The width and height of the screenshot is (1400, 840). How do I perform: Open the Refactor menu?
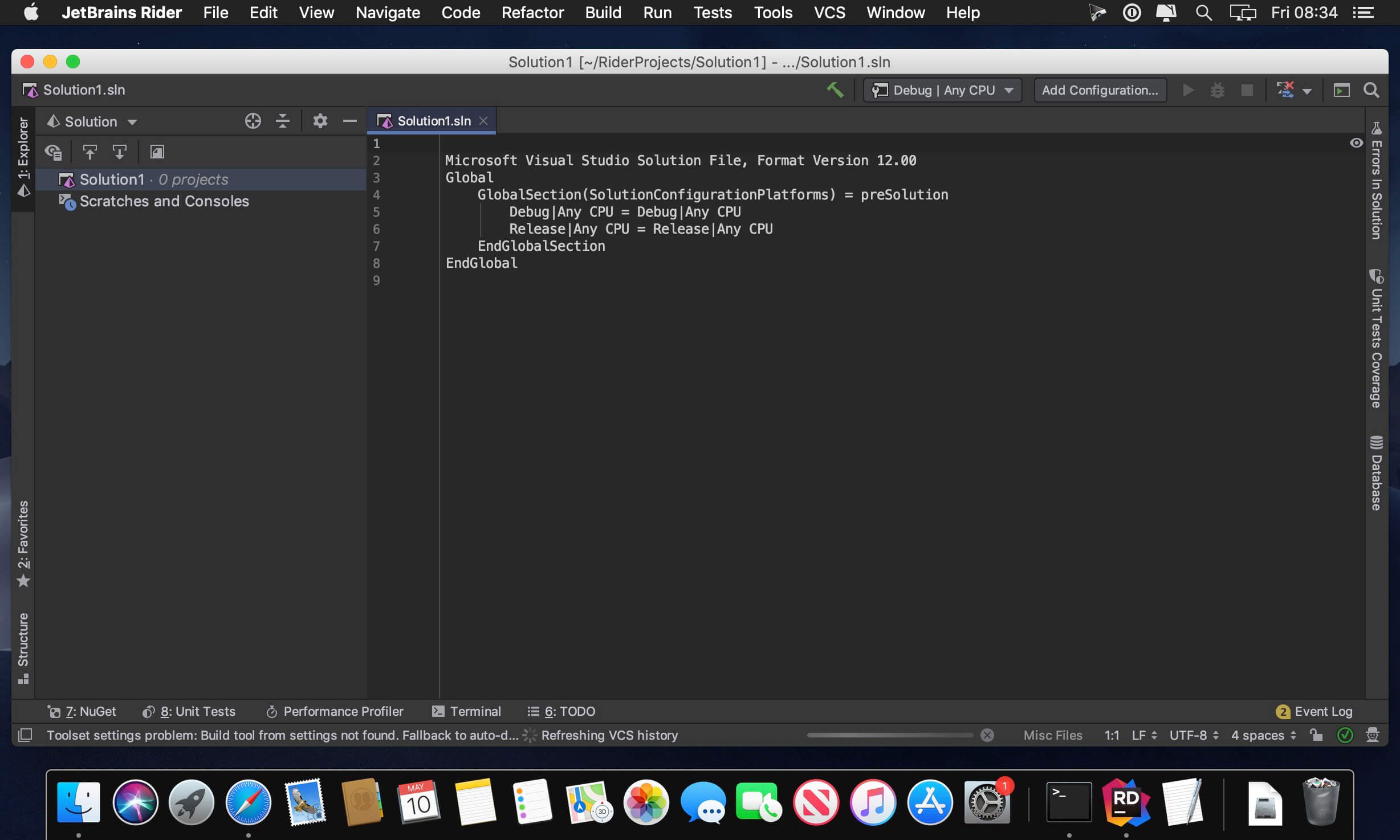pyautogui.click(x=532, y=13)
